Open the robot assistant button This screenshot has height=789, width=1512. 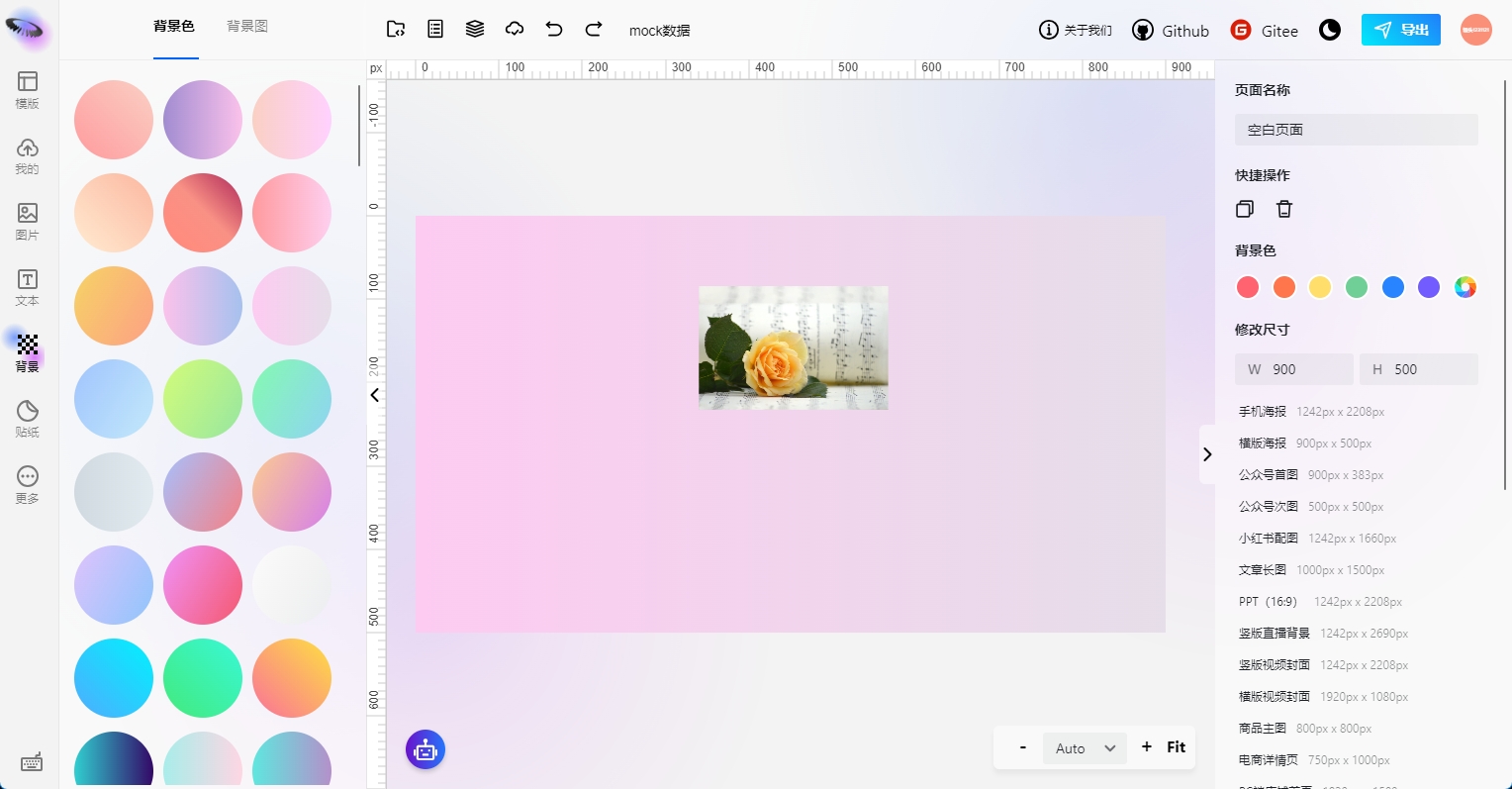click(x=425, y=750)
